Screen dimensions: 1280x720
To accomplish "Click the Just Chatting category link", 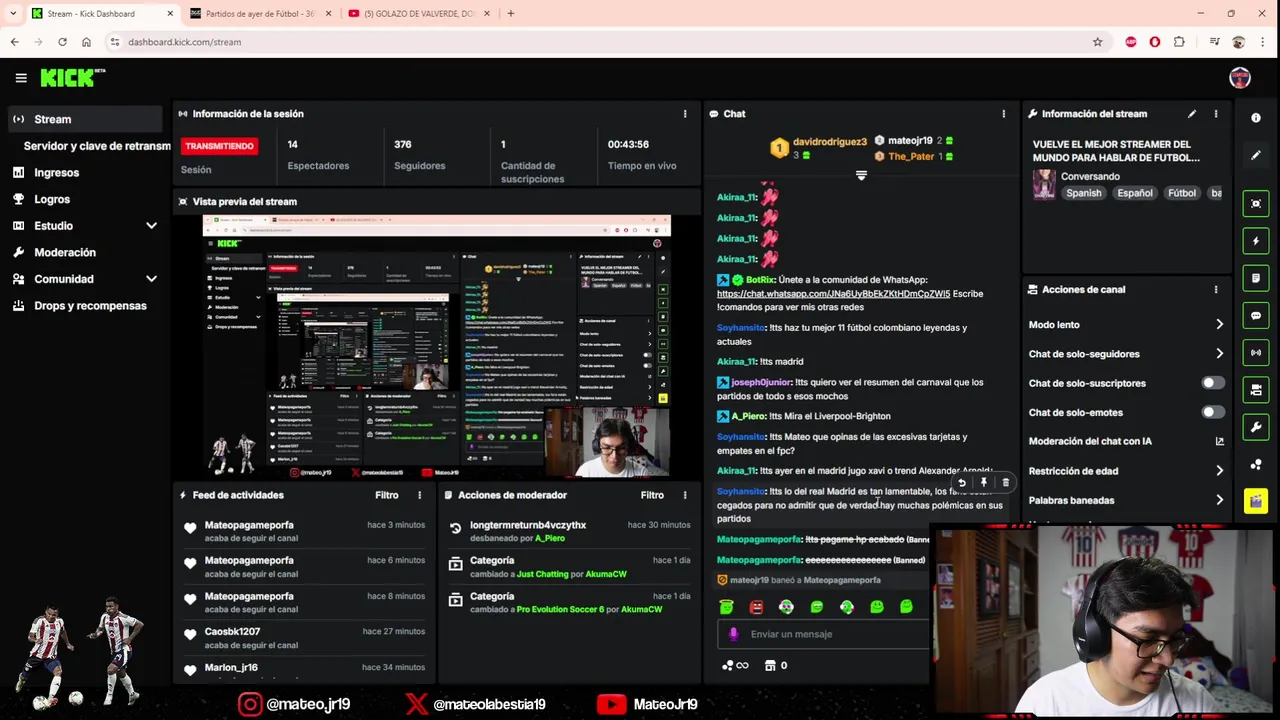I will 542,574.
